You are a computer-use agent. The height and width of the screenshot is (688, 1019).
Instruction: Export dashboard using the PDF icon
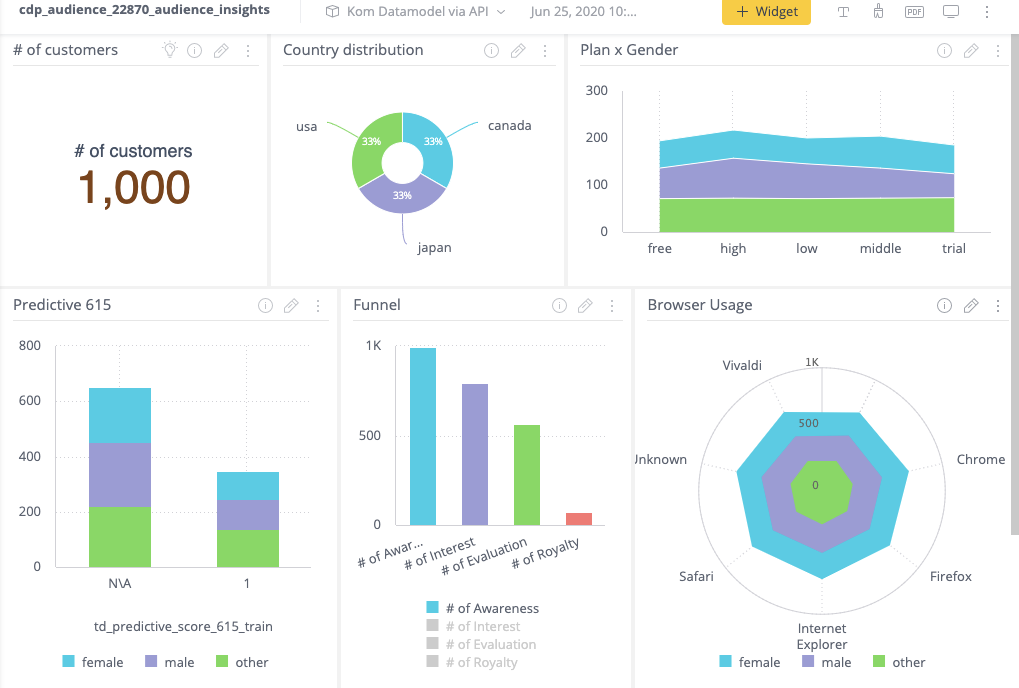pos(914,12)
